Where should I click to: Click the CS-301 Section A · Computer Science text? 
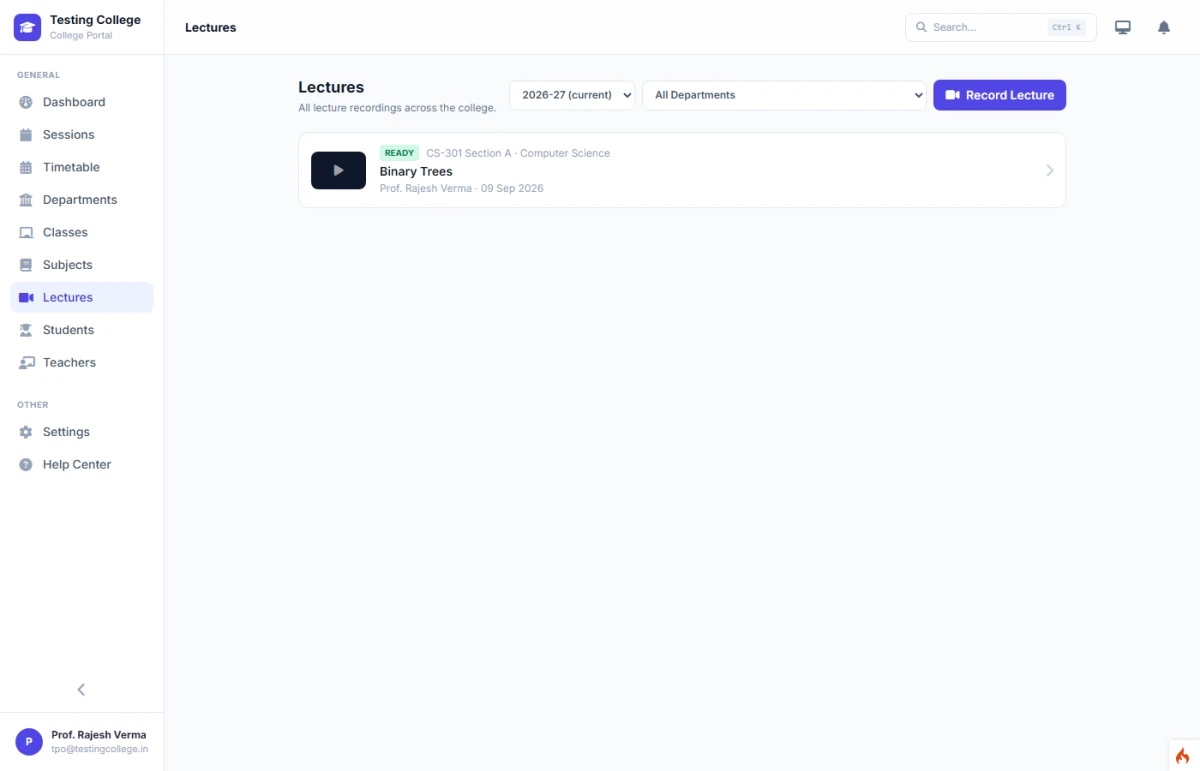coord(518,153)
